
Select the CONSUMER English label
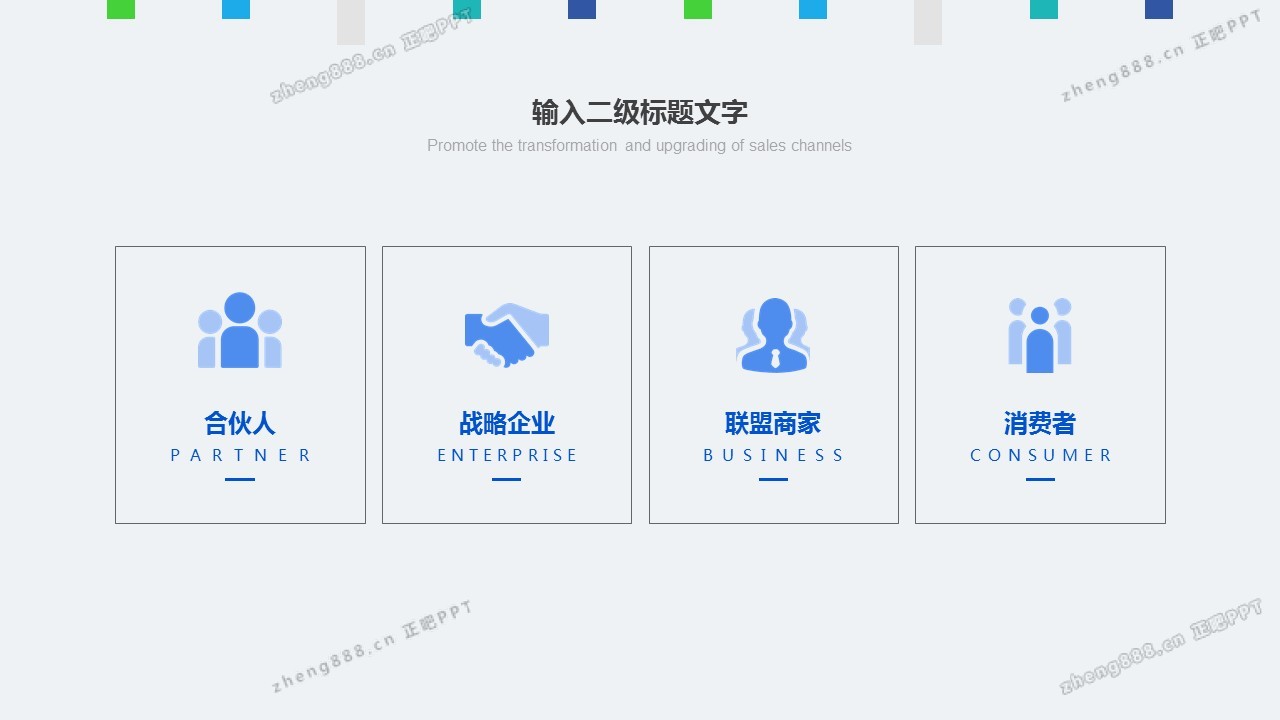pos(1040,455)
